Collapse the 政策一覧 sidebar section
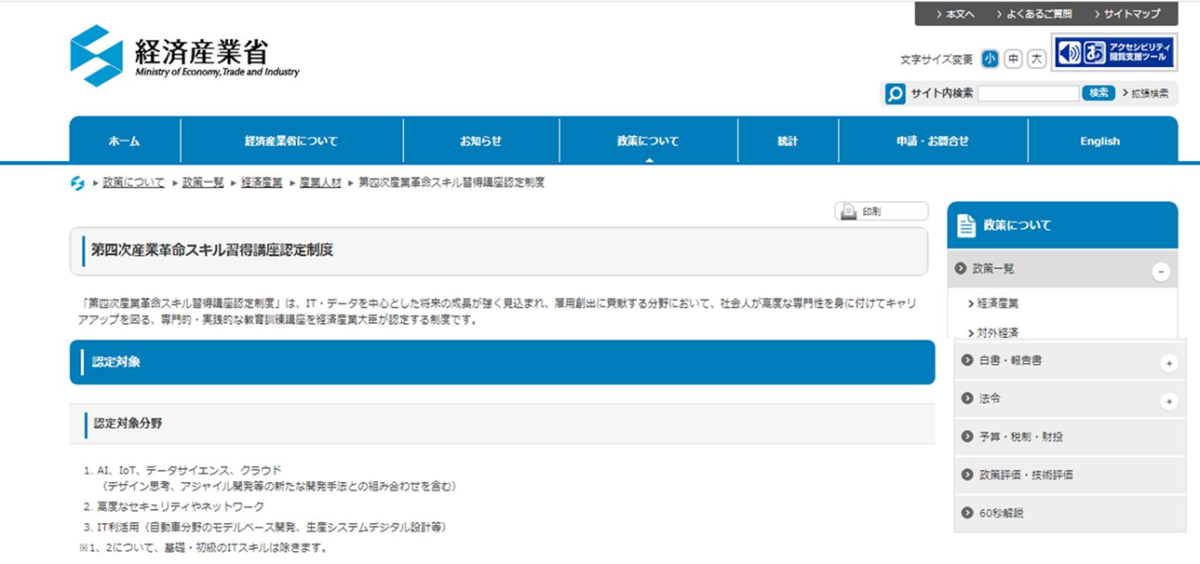Image resolution: width=1200 pixels, height=564 pixels. point(1160,270)
